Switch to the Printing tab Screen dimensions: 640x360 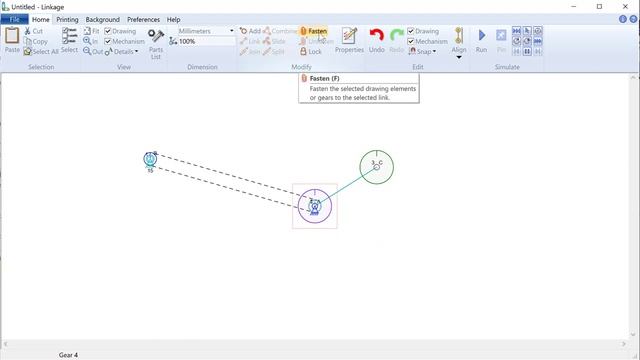point(67,19)
